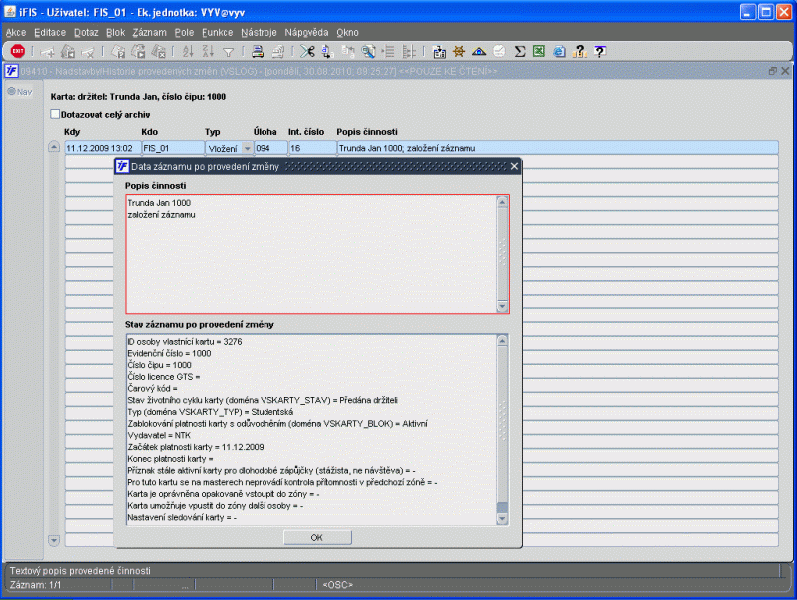Click the tree list view toolbar icon

(388, 51)
